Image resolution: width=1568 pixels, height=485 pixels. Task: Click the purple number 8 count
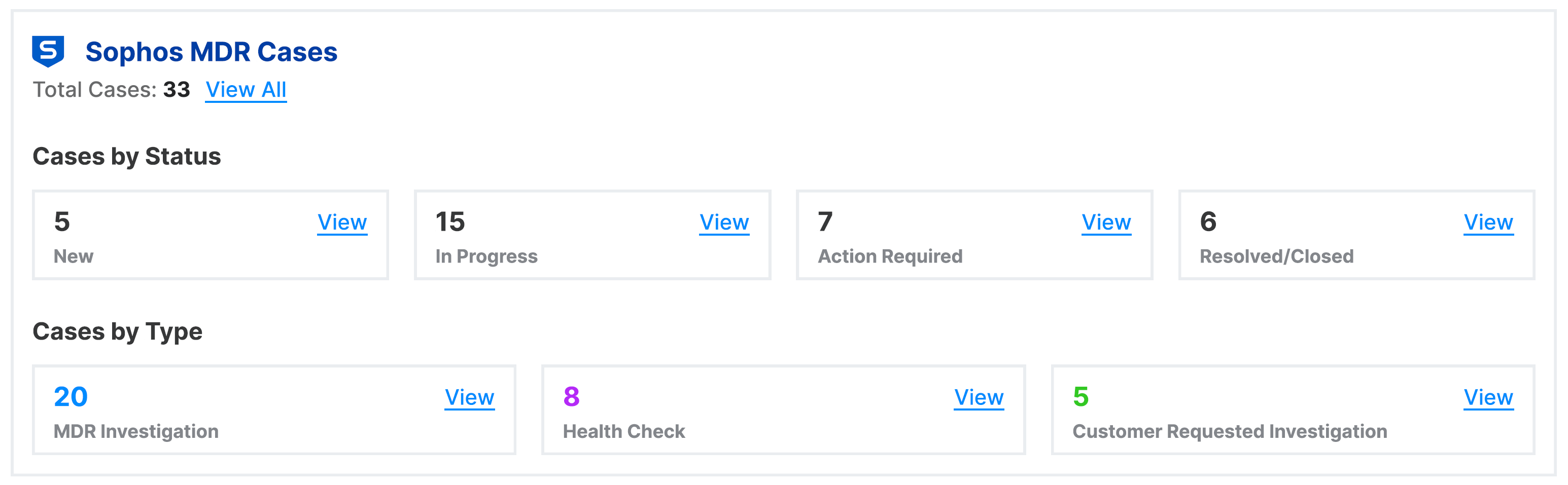click(x=571, y=397)
